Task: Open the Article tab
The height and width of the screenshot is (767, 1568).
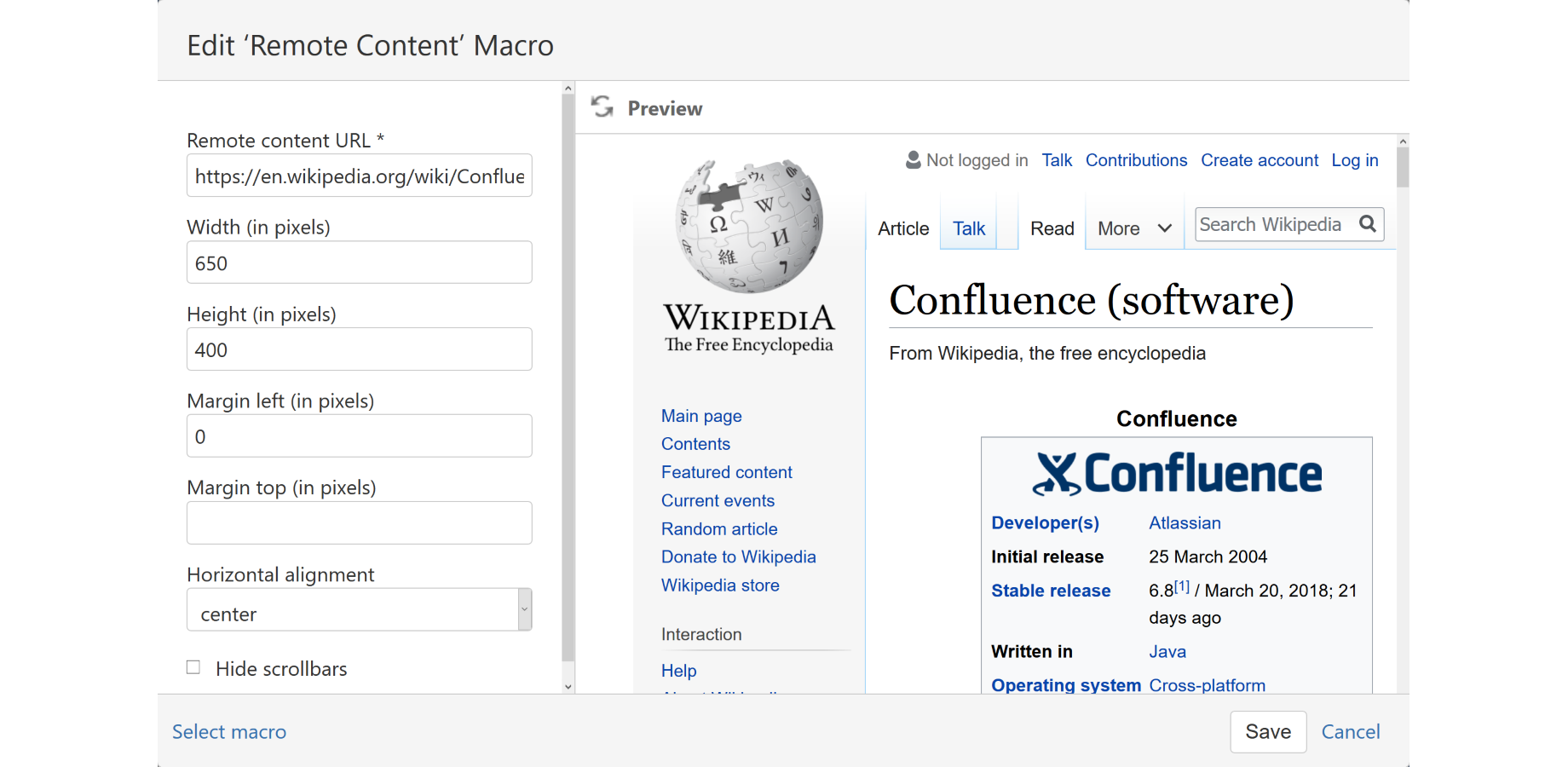Action: [903, 228]
